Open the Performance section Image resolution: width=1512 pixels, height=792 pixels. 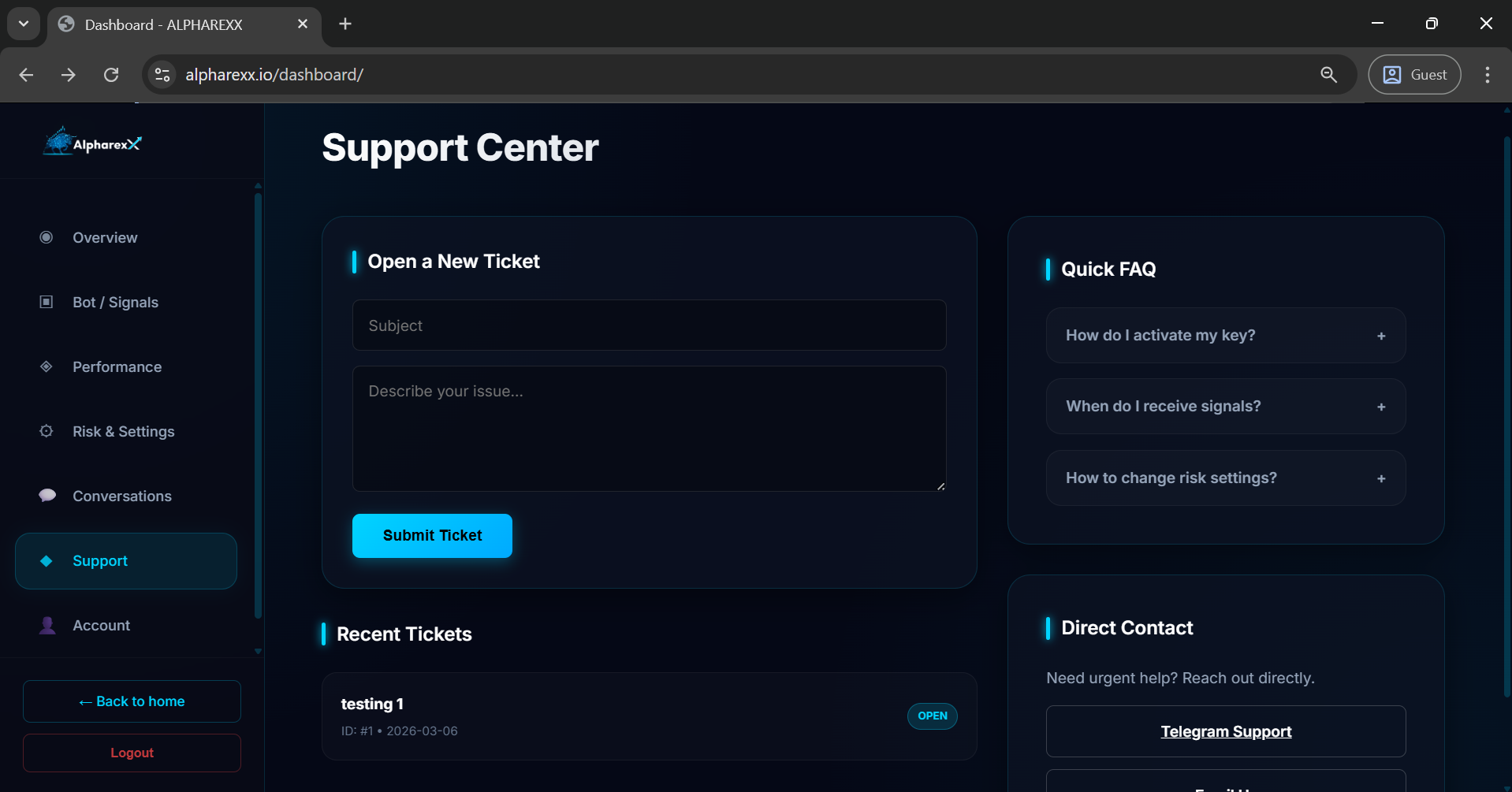(126, 366)
